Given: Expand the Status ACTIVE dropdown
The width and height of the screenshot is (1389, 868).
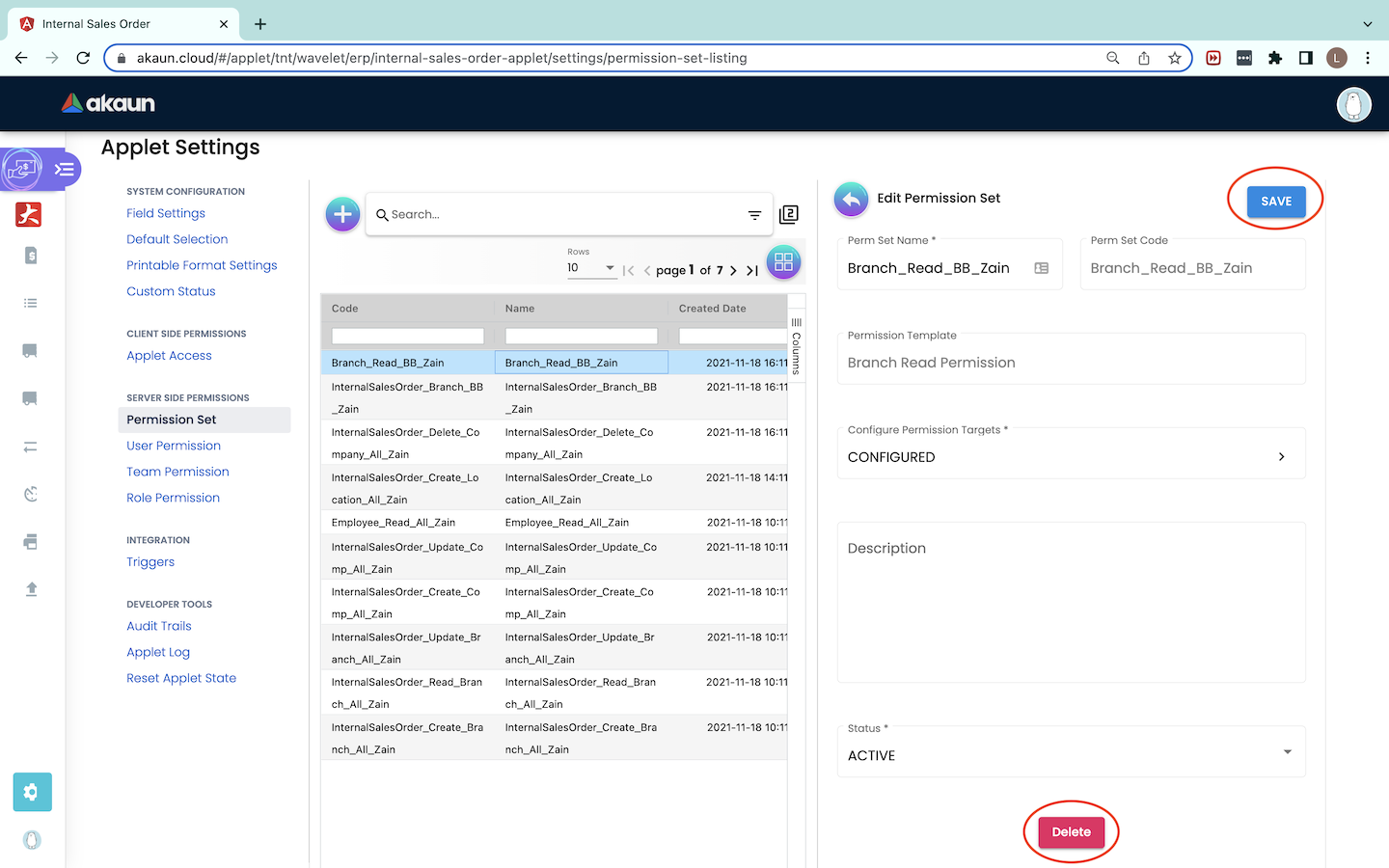Looking at the screenshot, I should [x=1287, y=752].
